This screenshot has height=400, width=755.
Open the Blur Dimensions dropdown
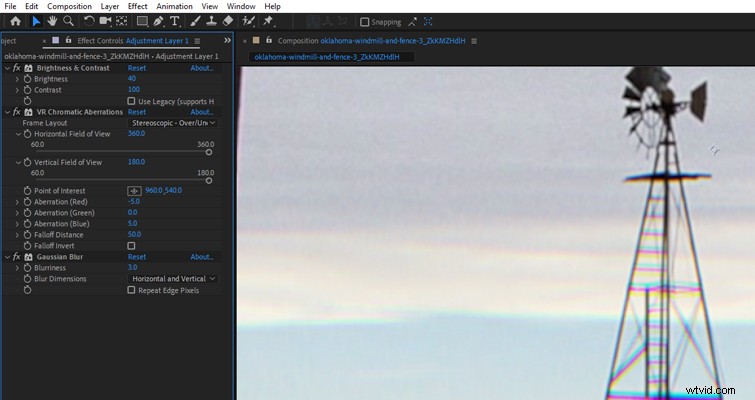pyautogui.click(x=173, y=279)
